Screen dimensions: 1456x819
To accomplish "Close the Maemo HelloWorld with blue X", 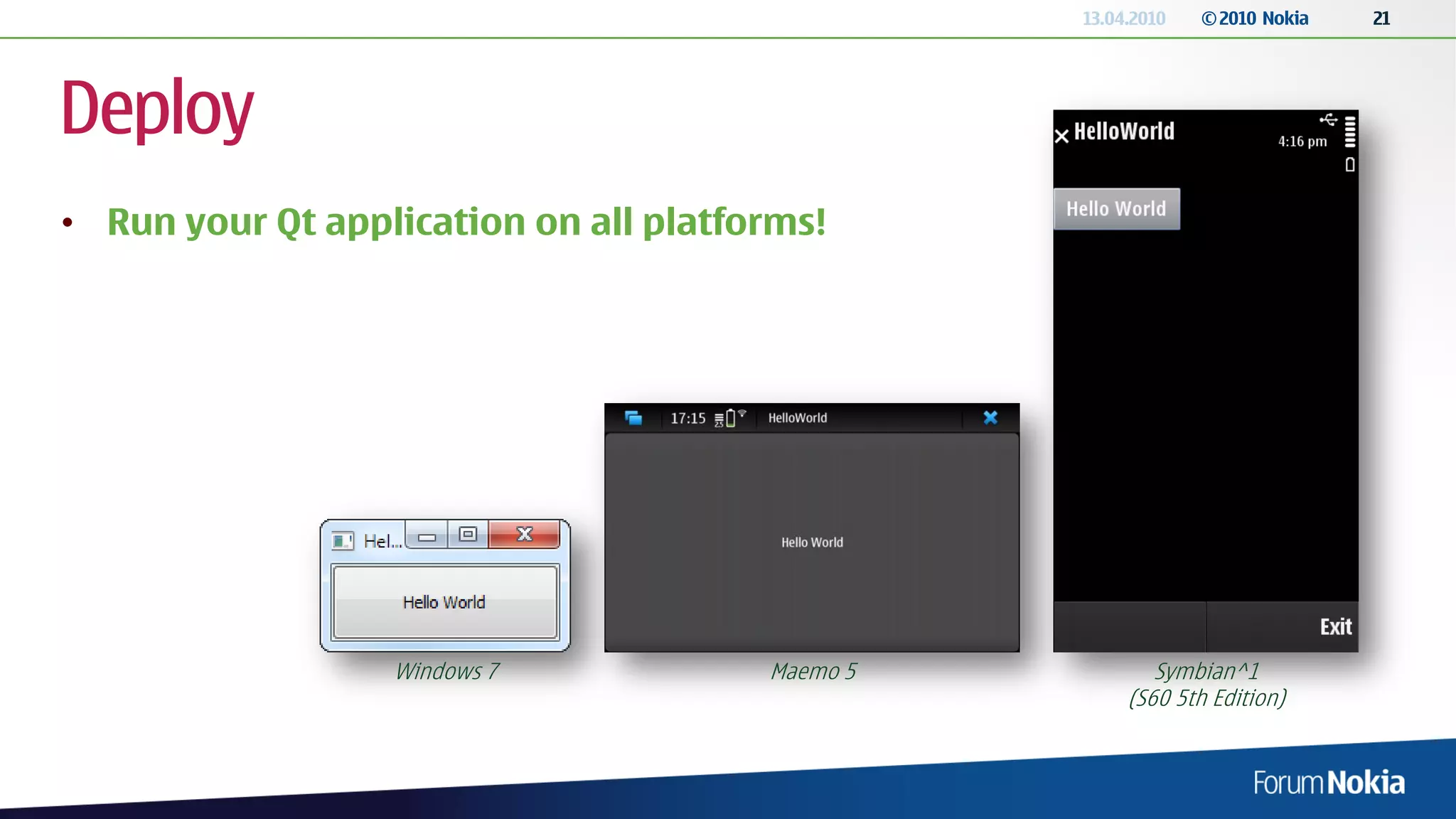I will tap(990, 418).
